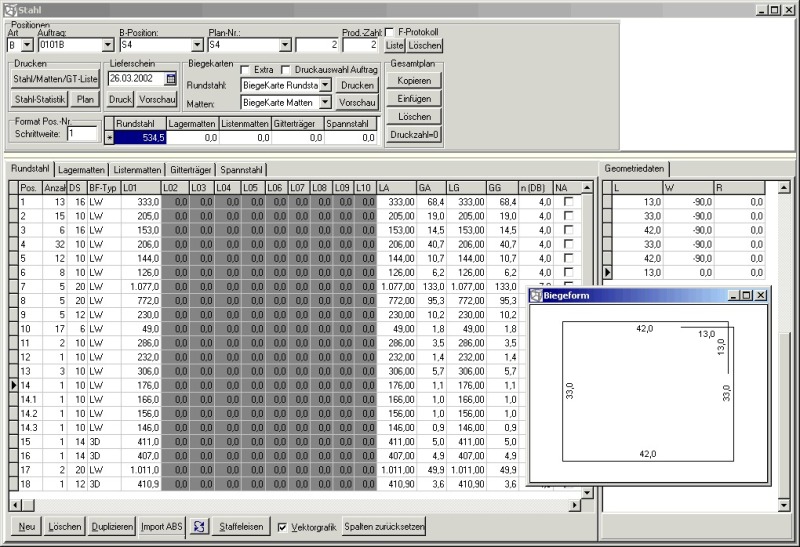The height and width of the screenshot is (547, 800).
Task: Click the Lieferschein date field
Action: click(137, 79)
